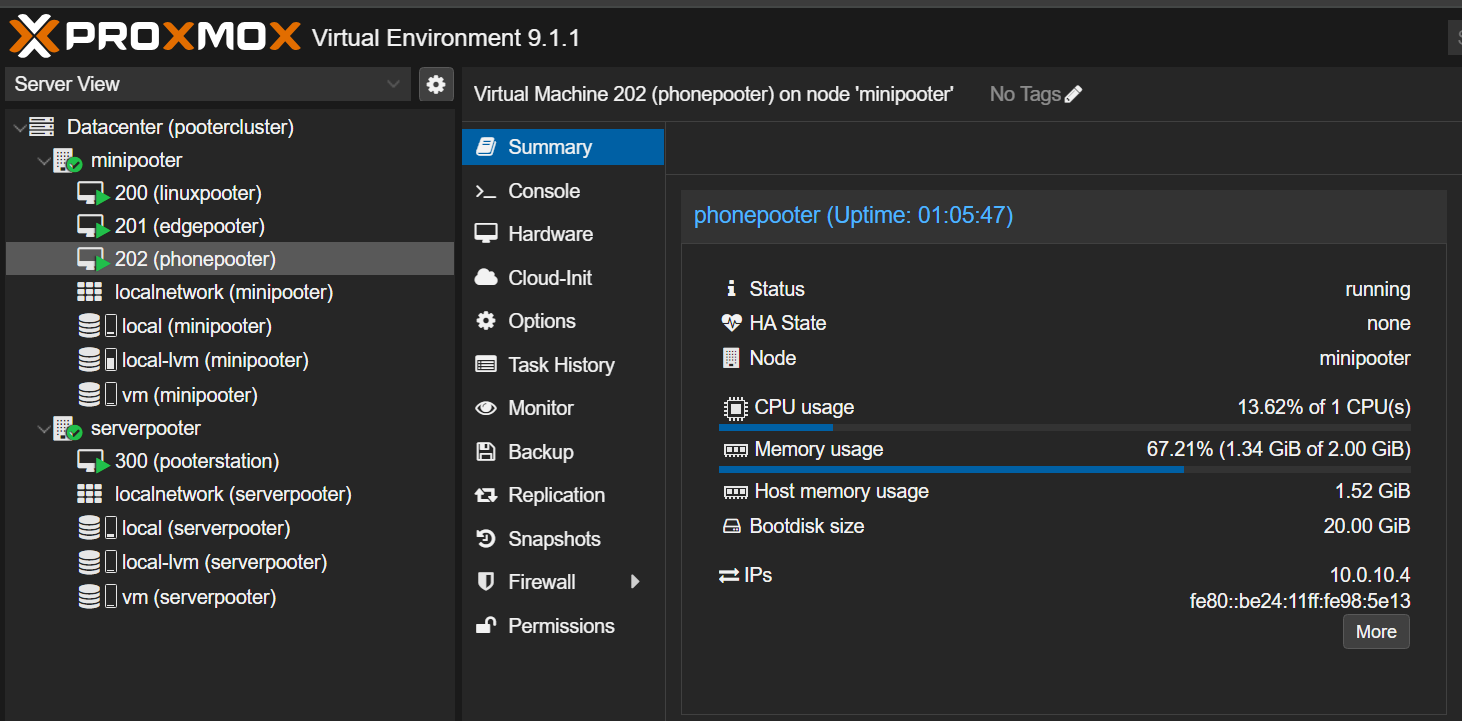Collapse the serverpooter node tree
This screenshot has height=721, width=1462.
[x=44, y=428]
